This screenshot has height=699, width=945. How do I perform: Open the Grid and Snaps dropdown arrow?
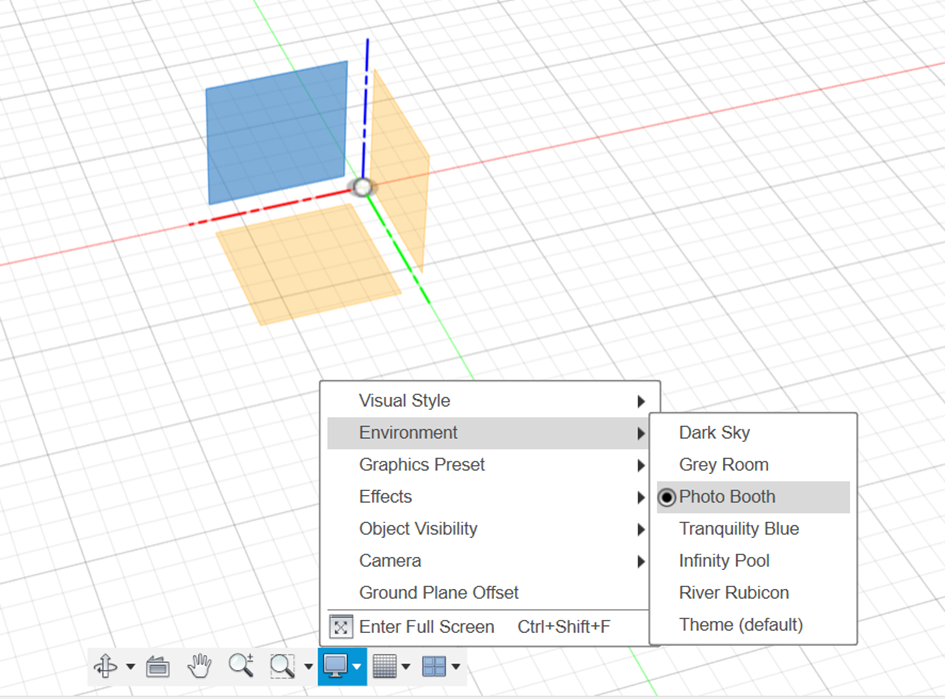pyautogui.click(x=406, y=667)
